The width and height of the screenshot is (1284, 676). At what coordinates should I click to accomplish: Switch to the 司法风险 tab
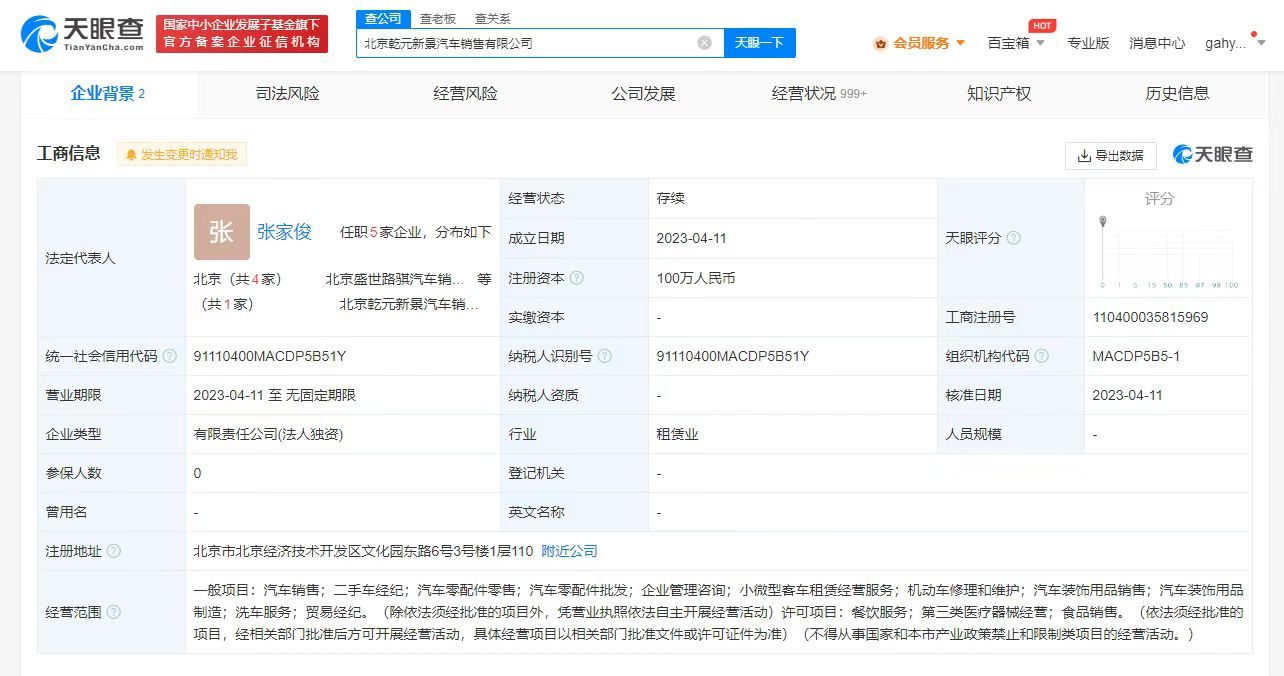coord(286,92)
